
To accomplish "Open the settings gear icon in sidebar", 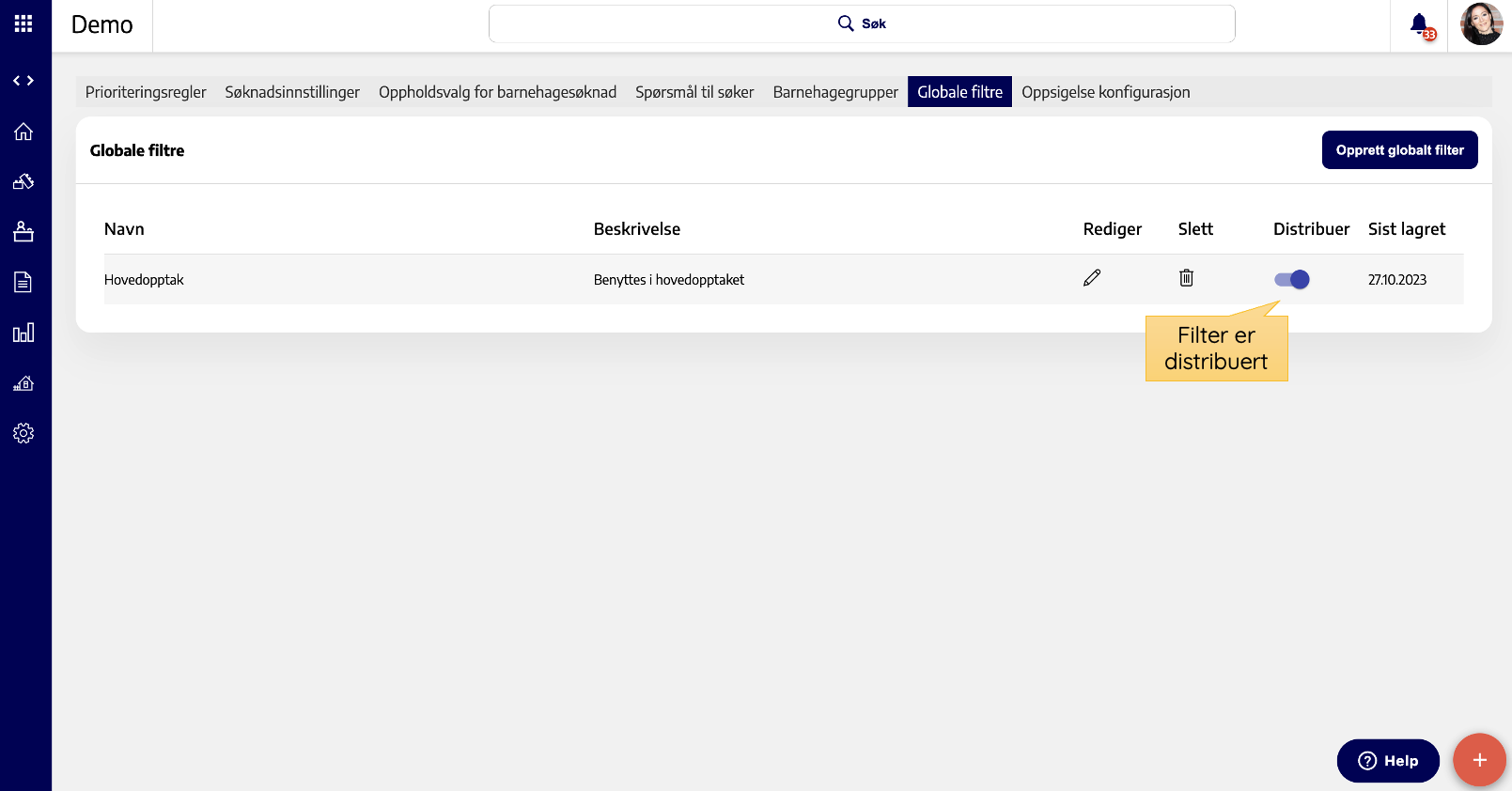I will tap(23, 433).
